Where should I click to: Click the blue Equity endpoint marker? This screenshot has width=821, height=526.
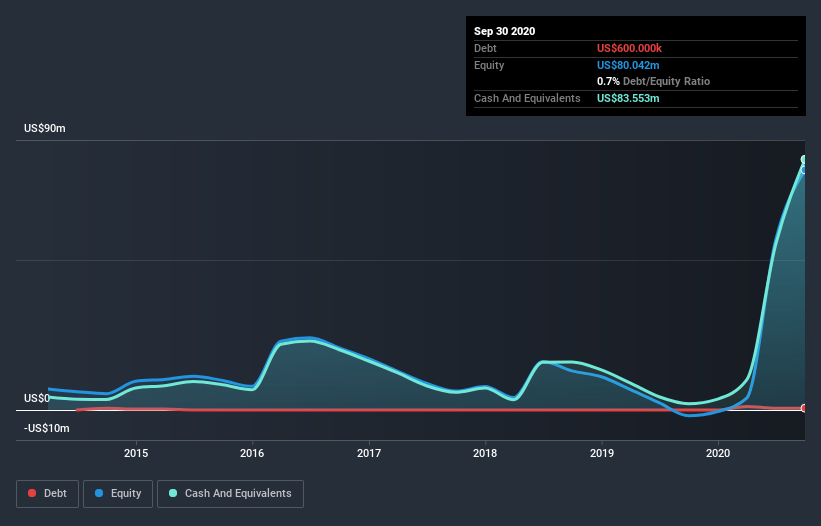(804, 170)
